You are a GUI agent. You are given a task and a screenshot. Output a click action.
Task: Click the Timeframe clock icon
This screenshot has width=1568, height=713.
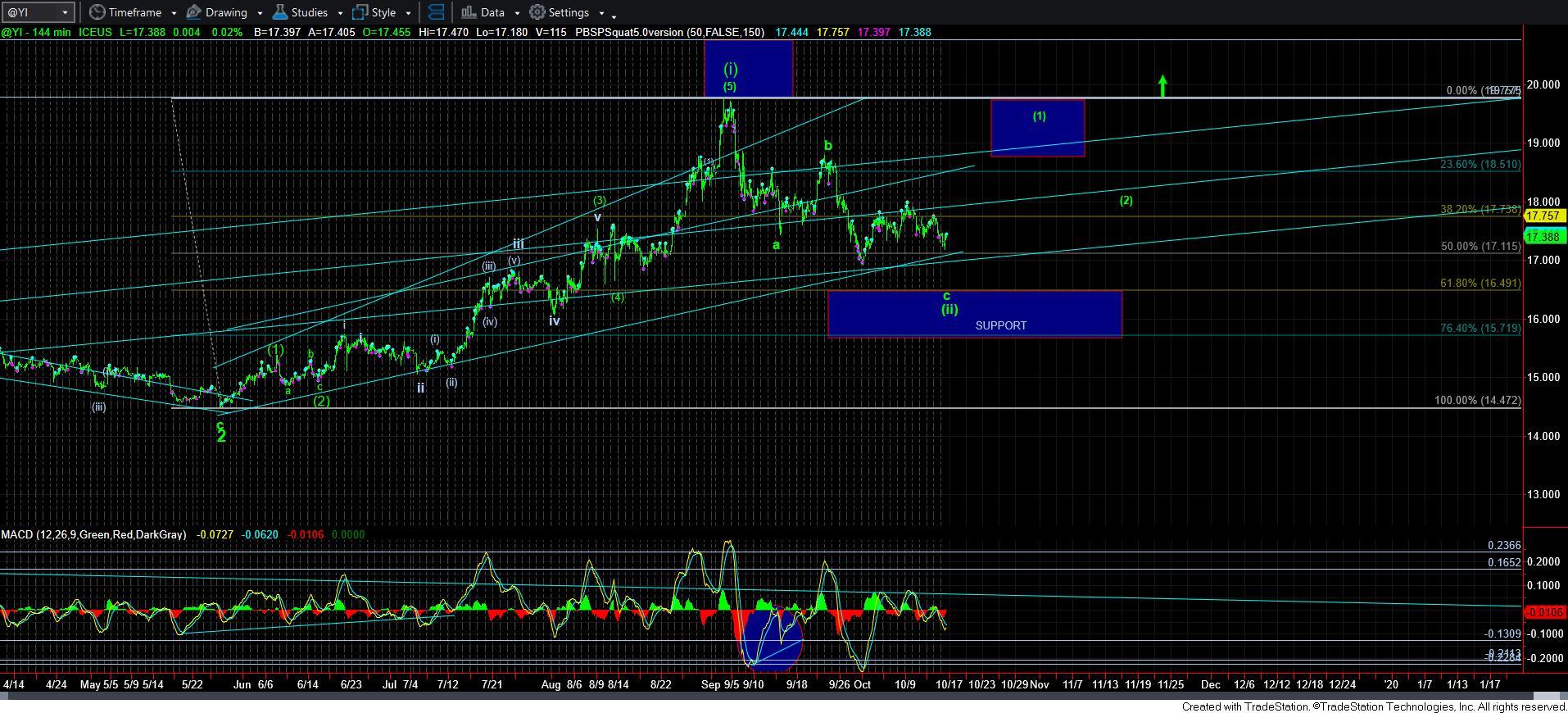97,12
